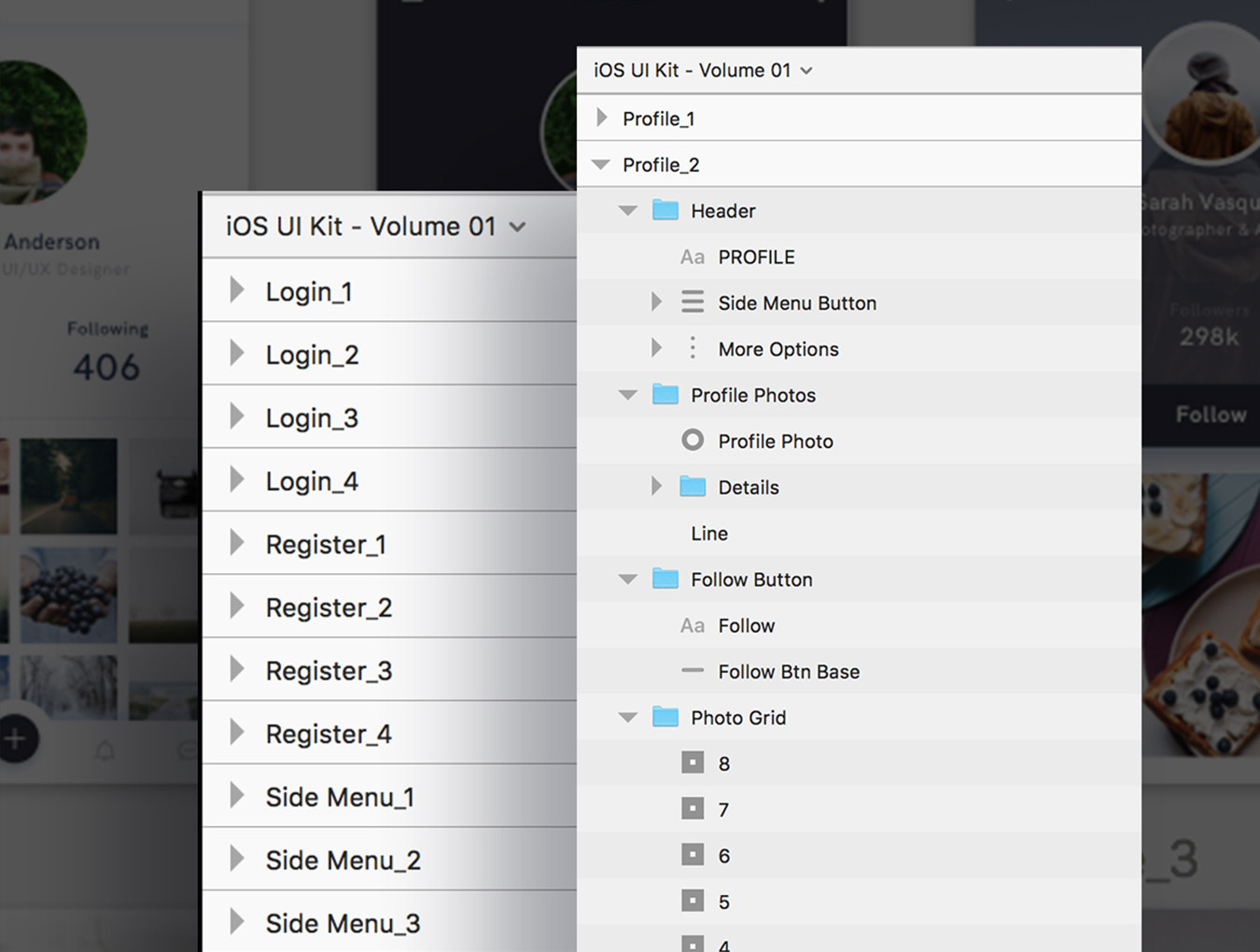This screenshot has height=952, width=1260.
Task: Collapse the Profile_2 artboard
Action: coord(601,164)
